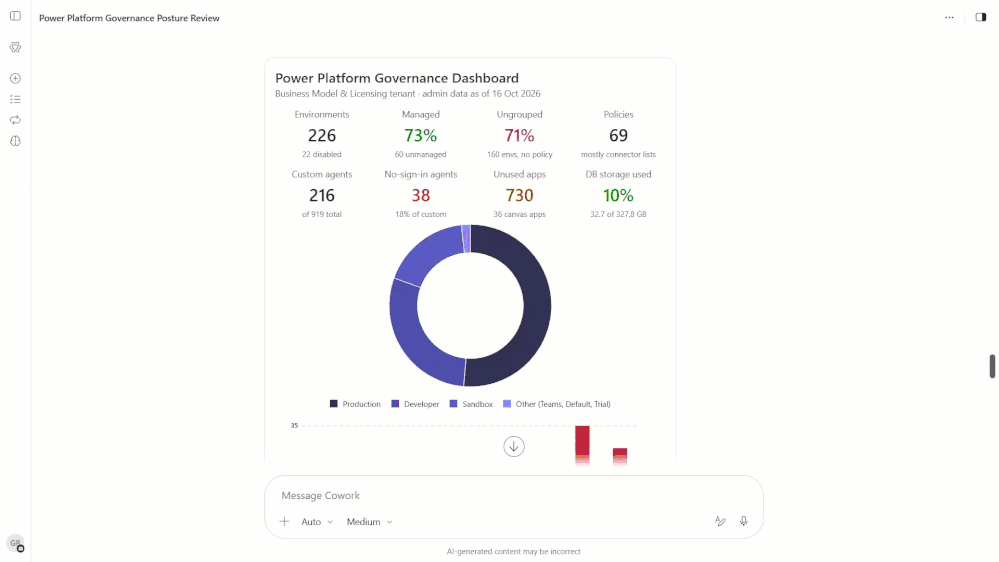The width and height of the screenshot is (999, 562).
Task: Click the Ungrouped value 71%
Action: (x=519, y=135)
